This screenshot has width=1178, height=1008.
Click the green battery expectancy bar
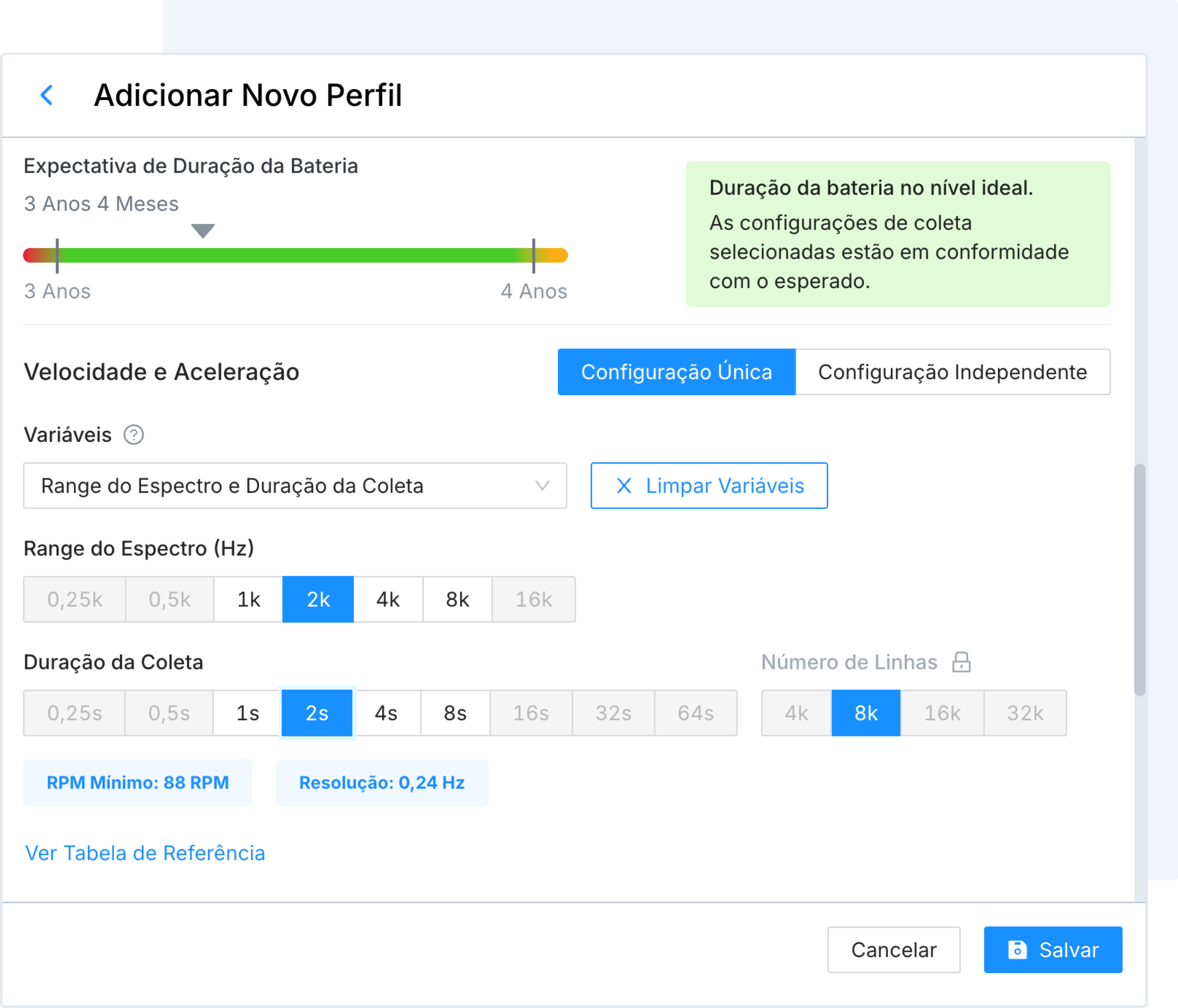click(295, 255)
